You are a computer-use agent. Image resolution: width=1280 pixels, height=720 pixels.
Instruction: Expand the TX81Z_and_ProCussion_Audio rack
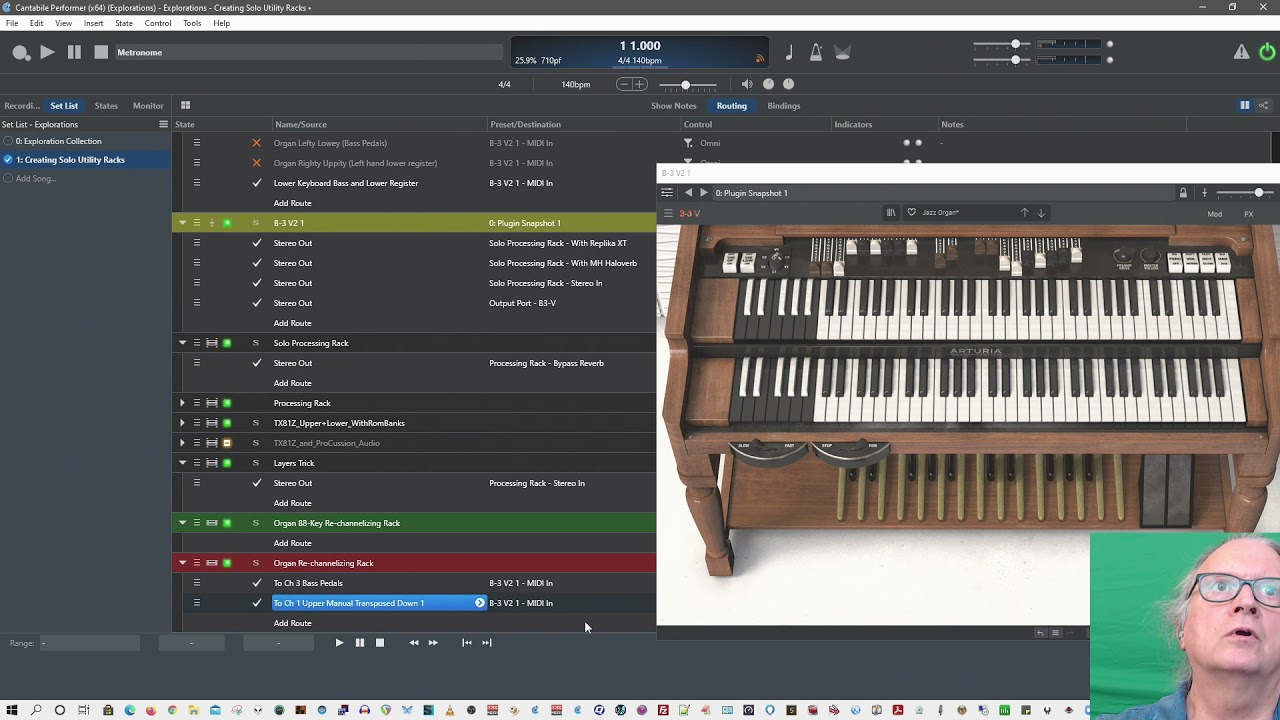click(x=182, y=443)
